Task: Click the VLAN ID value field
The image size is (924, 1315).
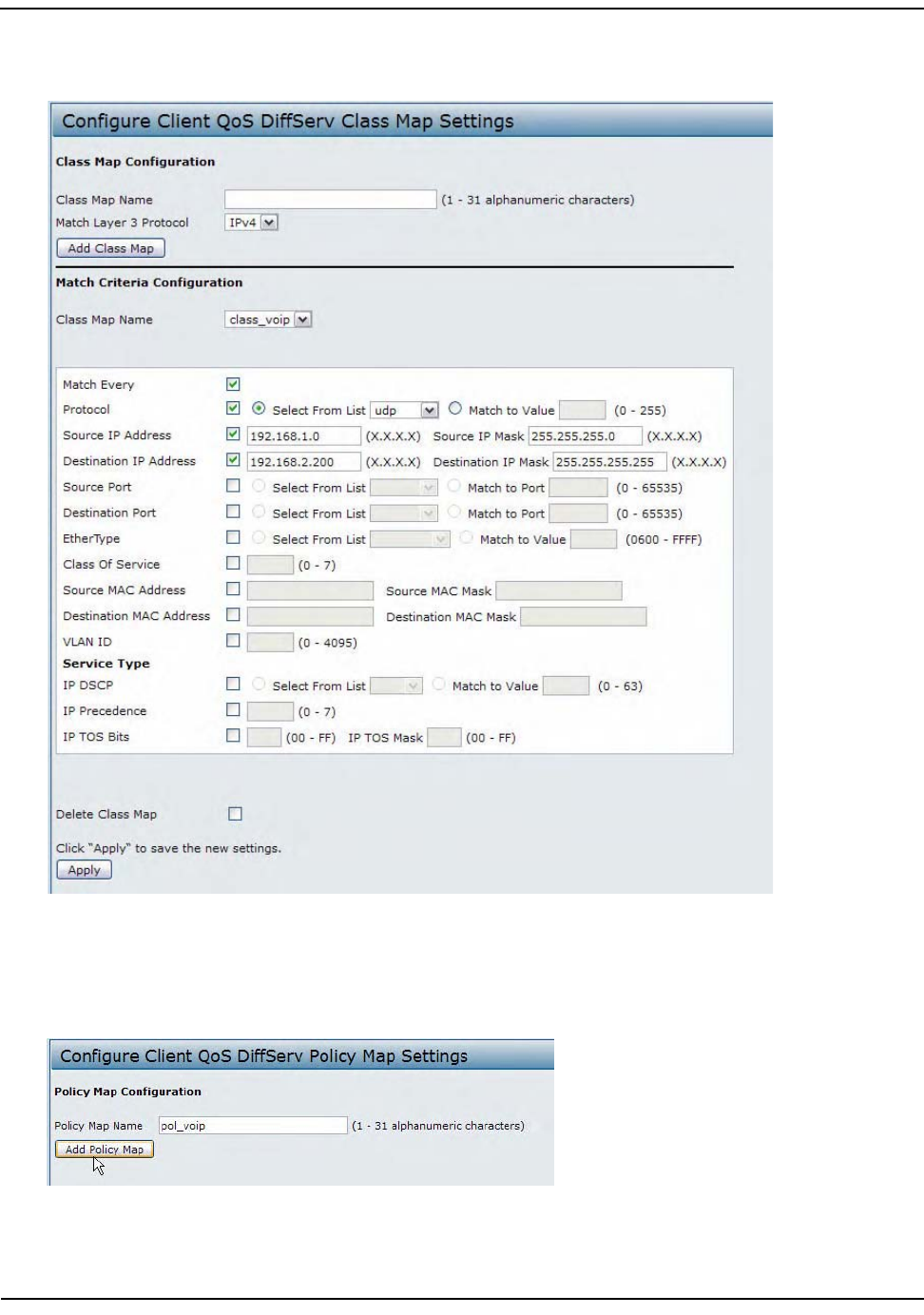Action: (x=270, y=642)
